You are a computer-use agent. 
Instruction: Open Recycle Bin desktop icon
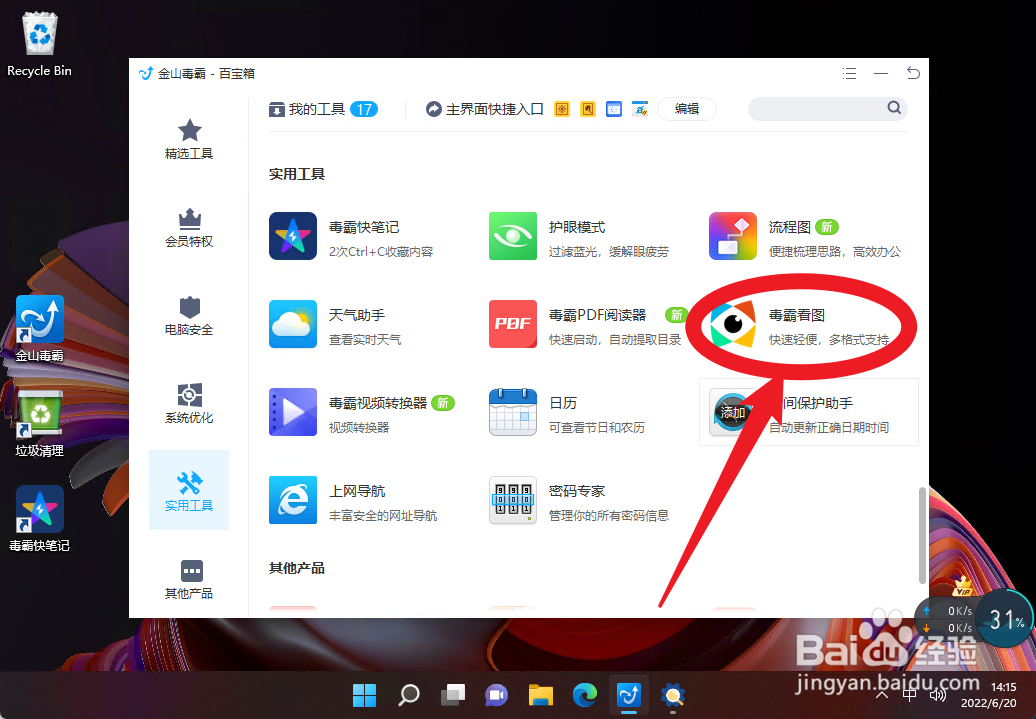(40, 44)
